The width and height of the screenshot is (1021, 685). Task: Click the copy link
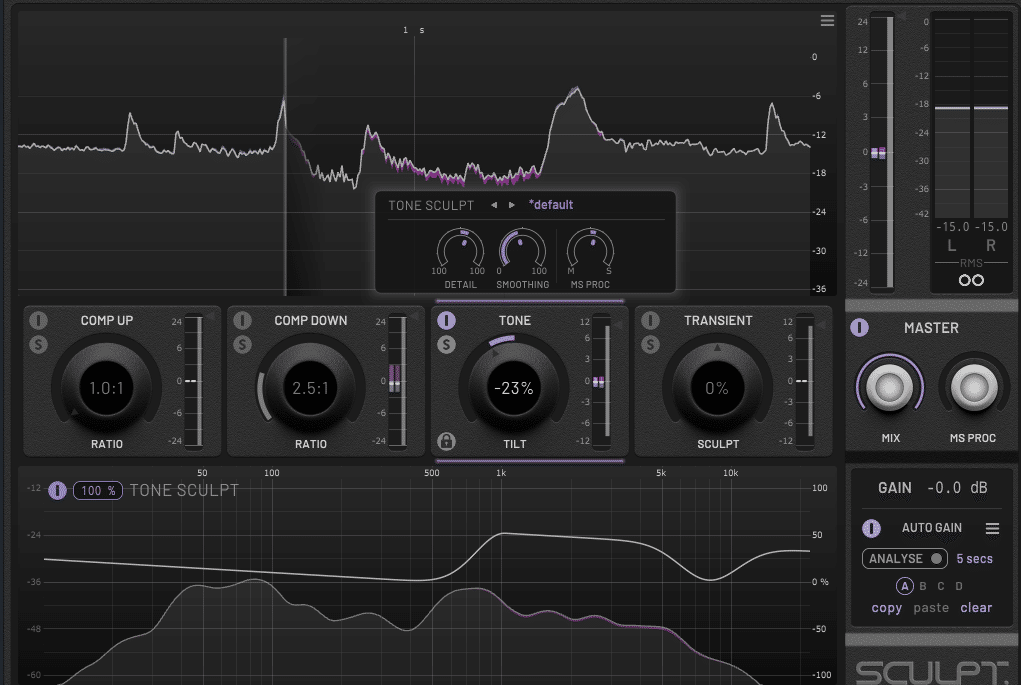coord(887,608)
